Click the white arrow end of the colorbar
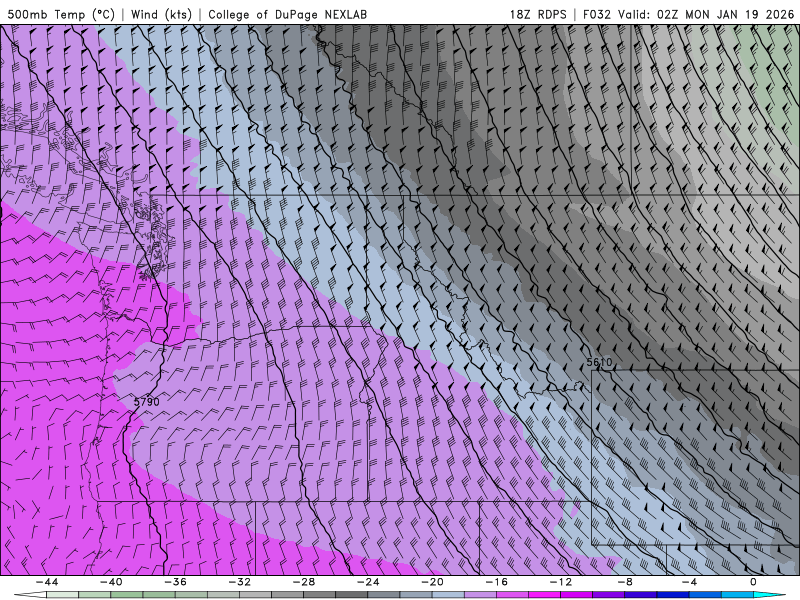The height and width of the screenshot is (600, 800). (x=30, y=595)
